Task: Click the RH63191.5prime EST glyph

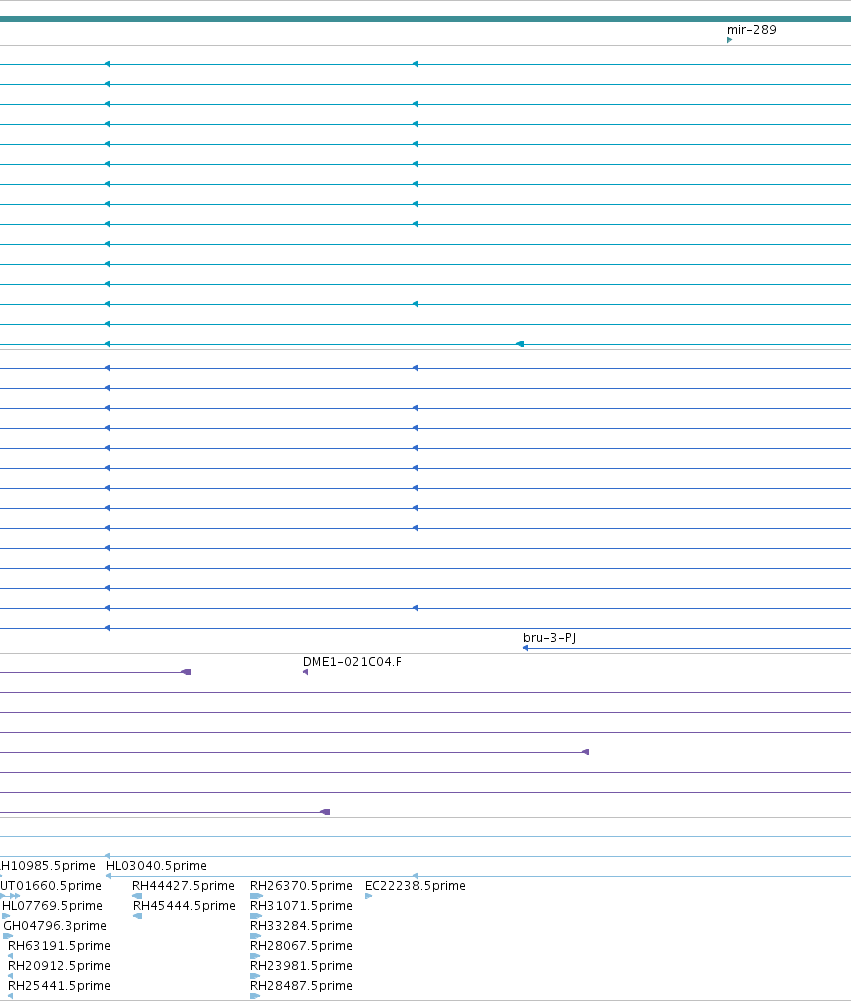Action: tap(10, 956)
